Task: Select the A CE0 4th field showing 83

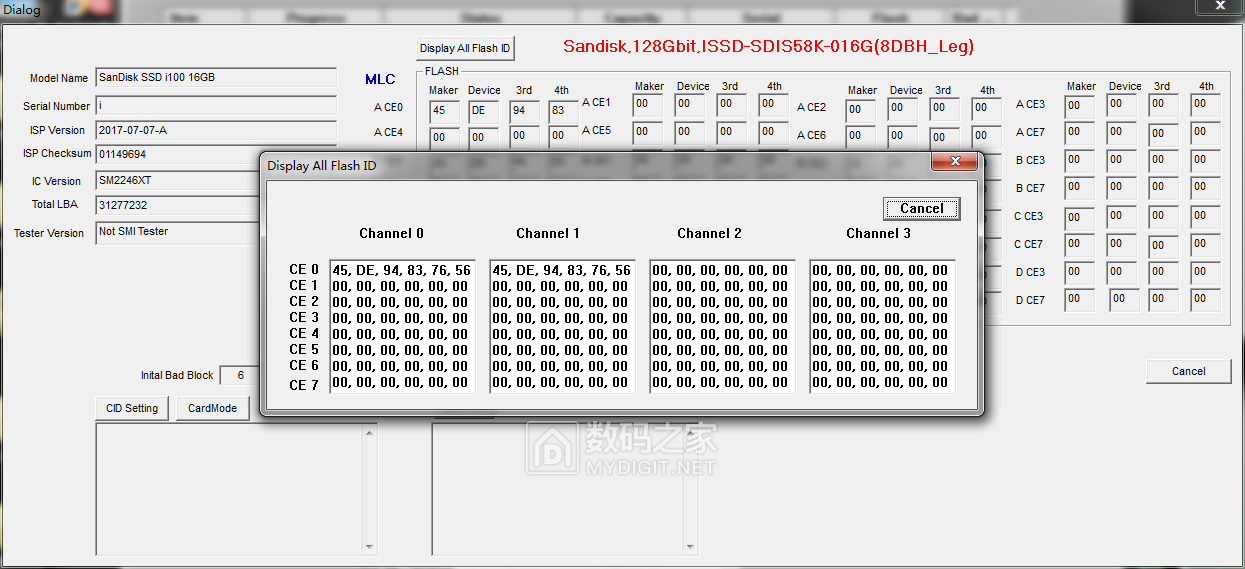Action: pos(563,110)
